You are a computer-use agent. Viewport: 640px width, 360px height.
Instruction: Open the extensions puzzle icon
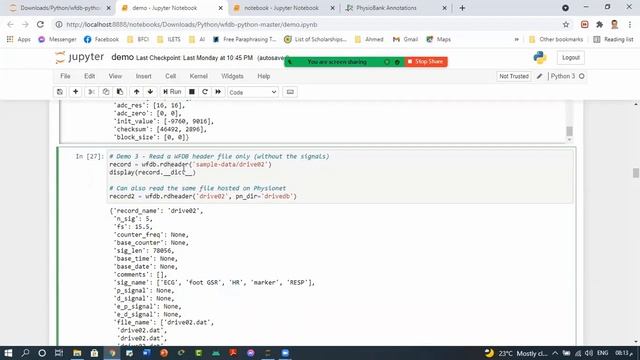coord(599,24)
